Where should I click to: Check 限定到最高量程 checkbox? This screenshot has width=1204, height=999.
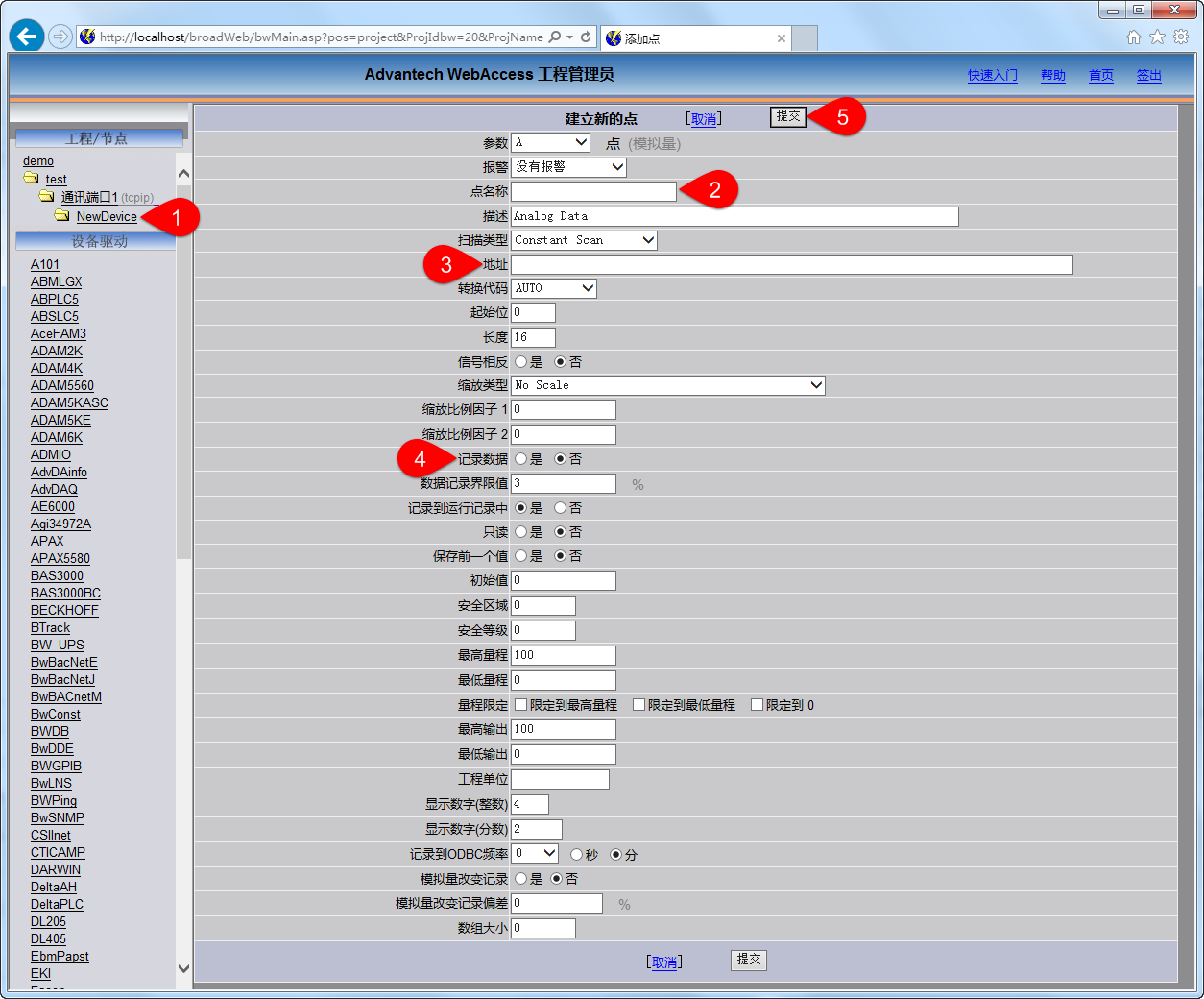[521, 705]
